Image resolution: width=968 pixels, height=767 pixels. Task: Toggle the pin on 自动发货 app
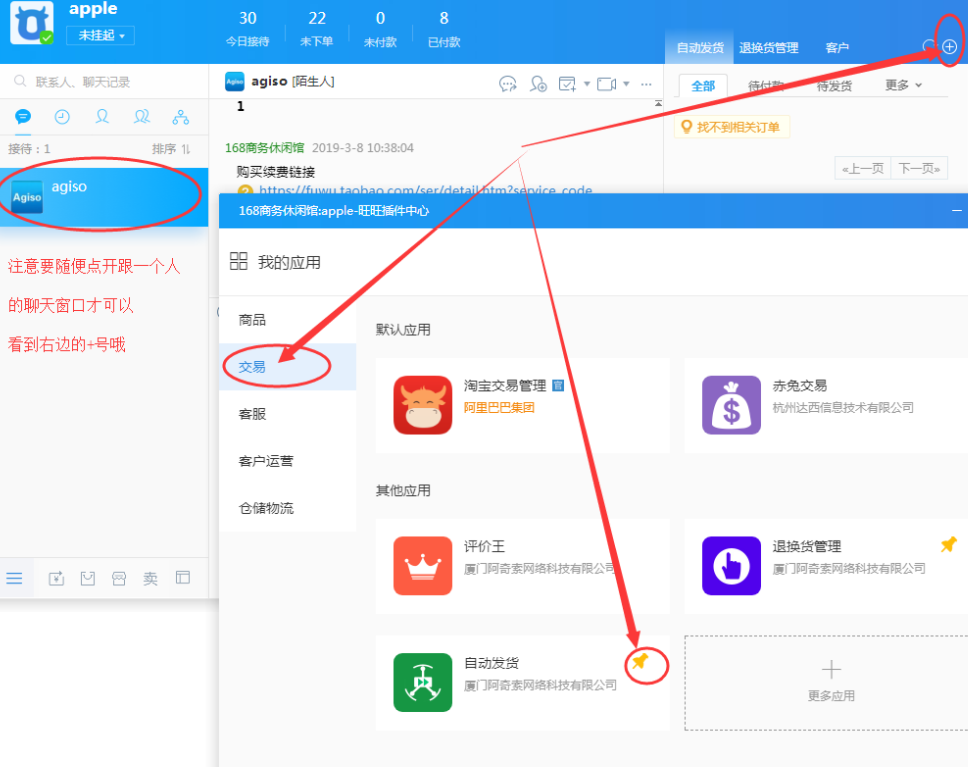(x=640, y=661)
